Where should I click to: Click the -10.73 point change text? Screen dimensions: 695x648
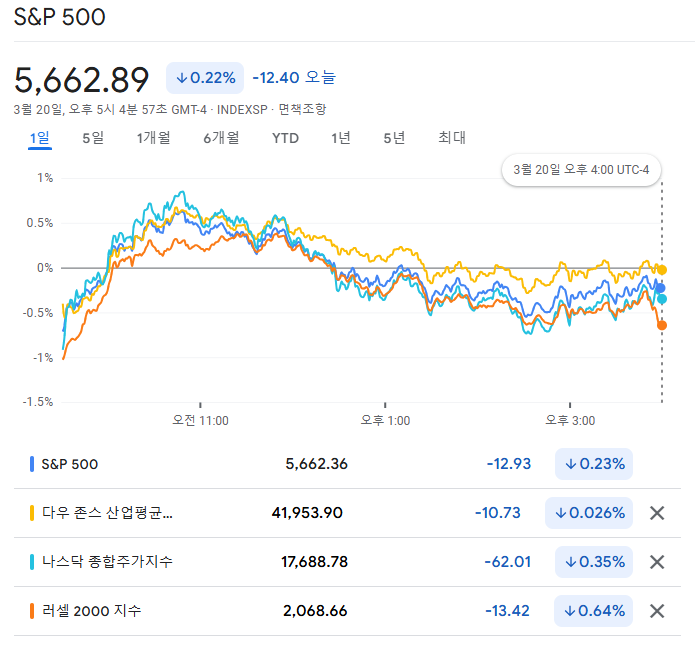498,513
